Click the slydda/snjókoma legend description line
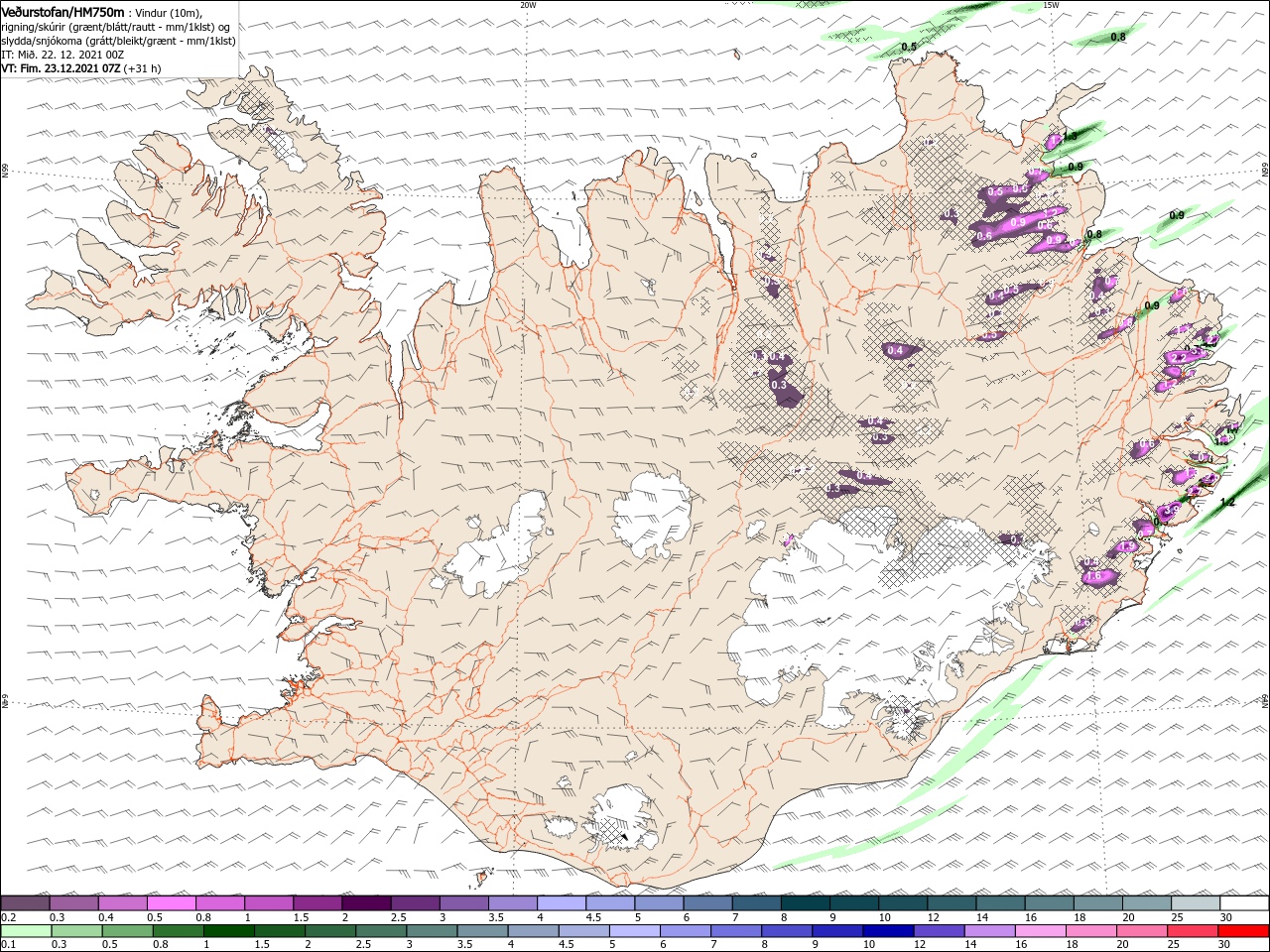This screenshot has width=1270, height=952. [x=118, y=41]
